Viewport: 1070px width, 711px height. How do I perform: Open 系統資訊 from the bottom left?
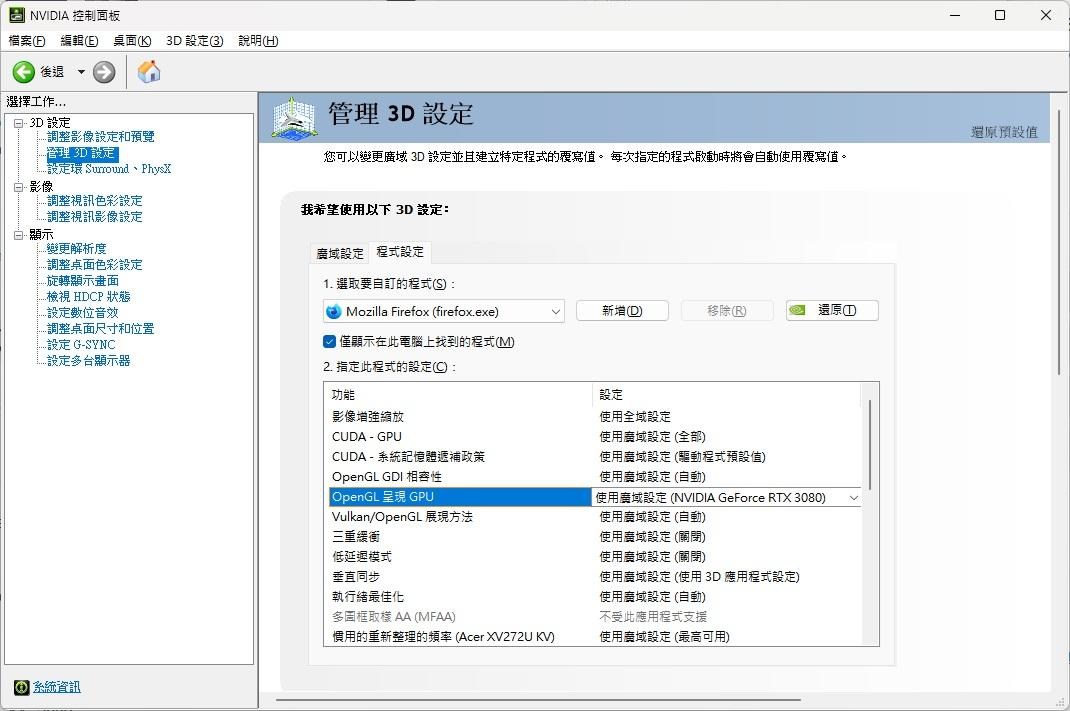click(55, 687)
